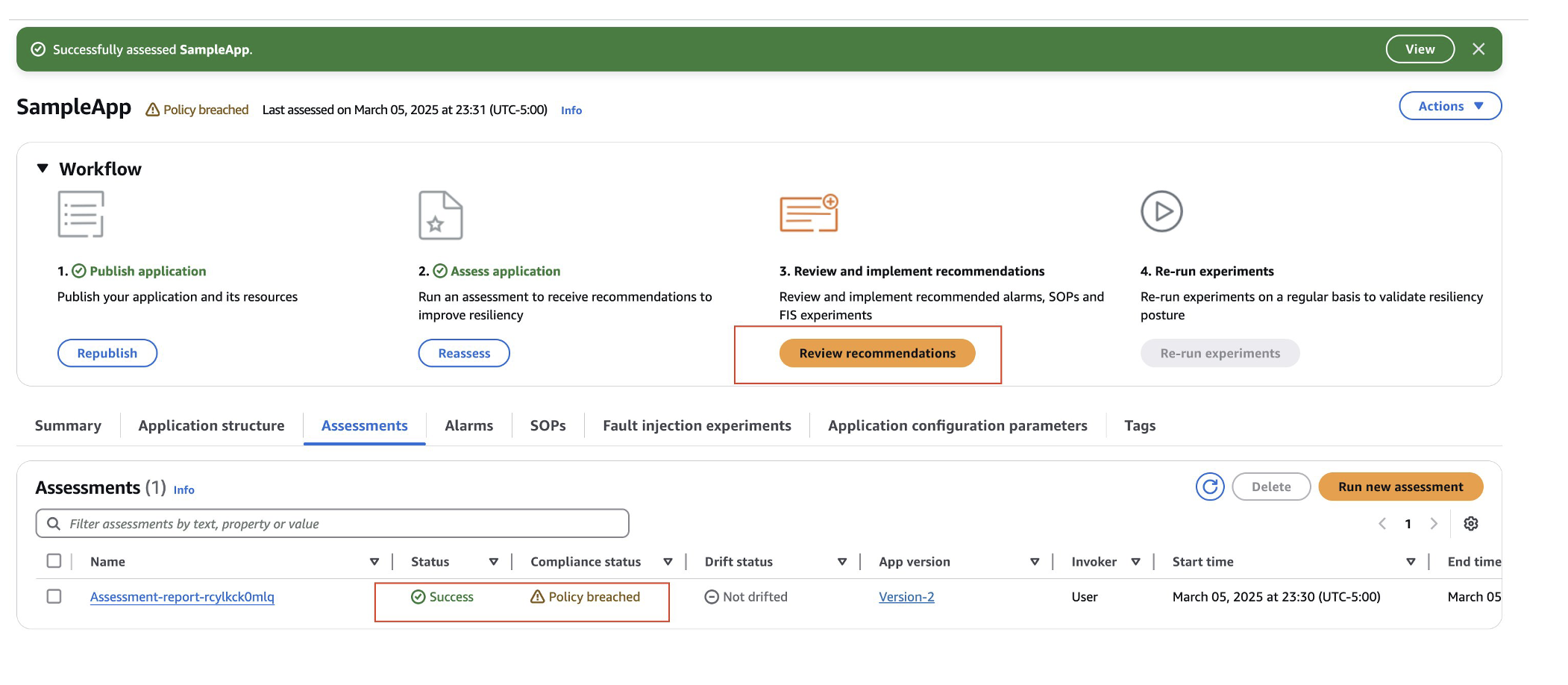Image resolution: width=1568 pixels, height=685 pixels.
Task: Select the Assessment-report row checkbox
Action: tap(53, 596)
